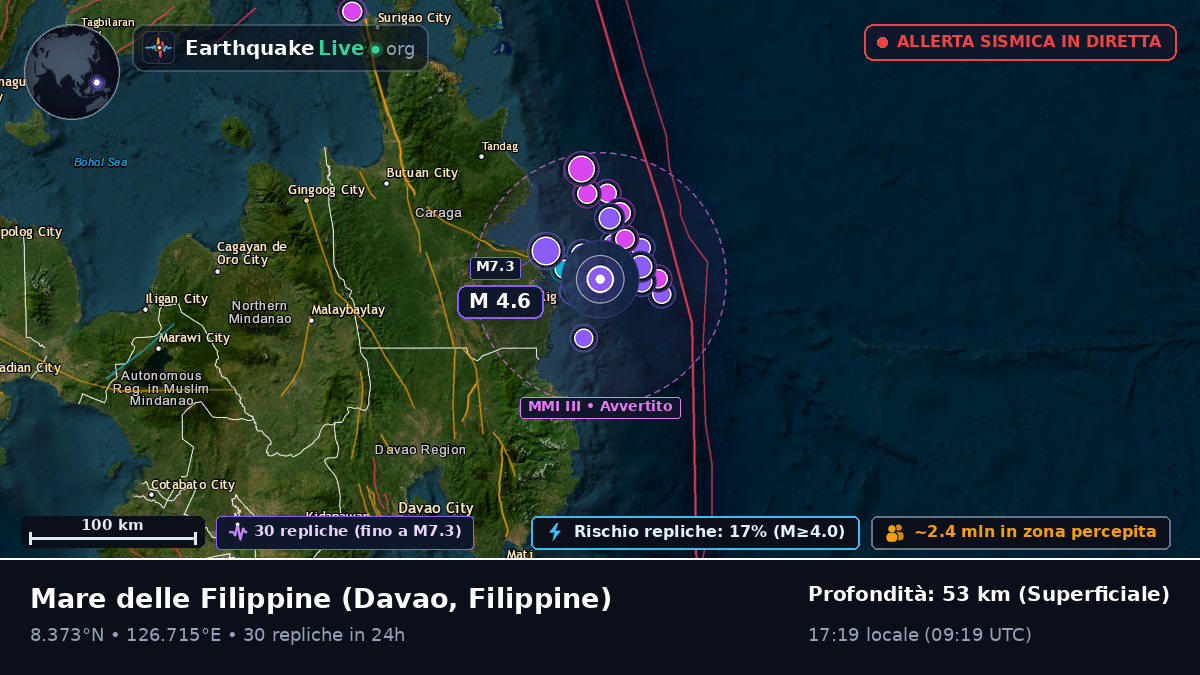Click the ~2.4 mln in zona percepita badge
Viewport: 1200px width, 675px height.
pos(1020,532)
